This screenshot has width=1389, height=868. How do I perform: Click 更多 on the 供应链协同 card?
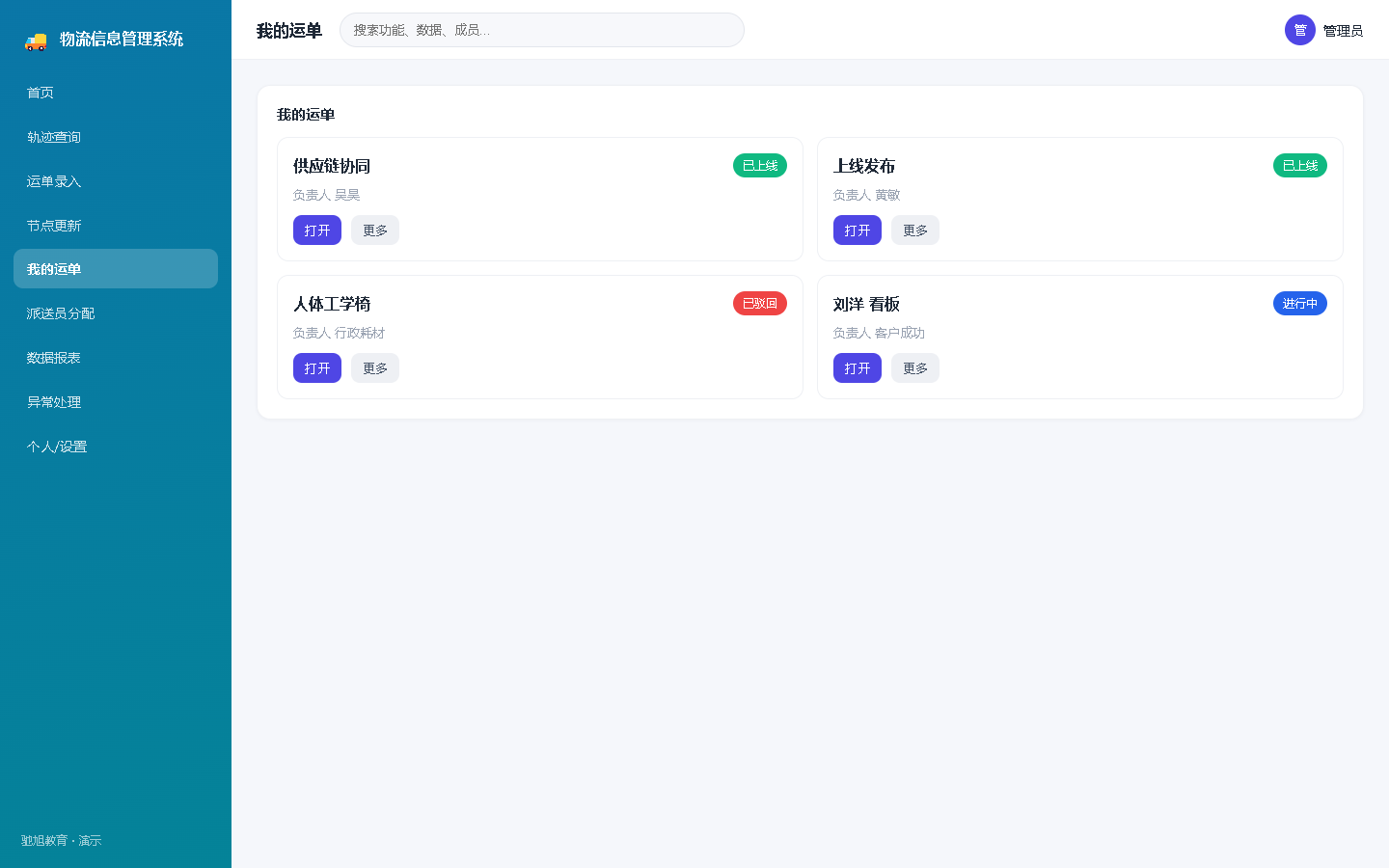(375, 231)
